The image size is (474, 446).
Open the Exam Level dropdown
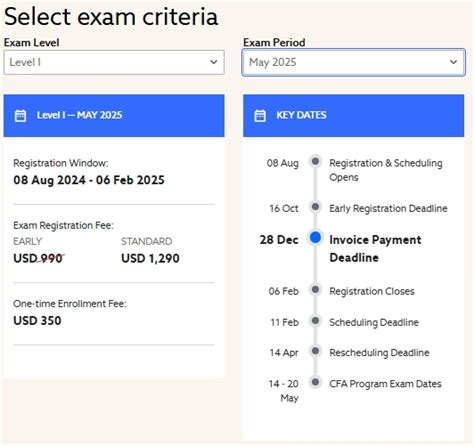pyautogui.click(x=114, y=62)
